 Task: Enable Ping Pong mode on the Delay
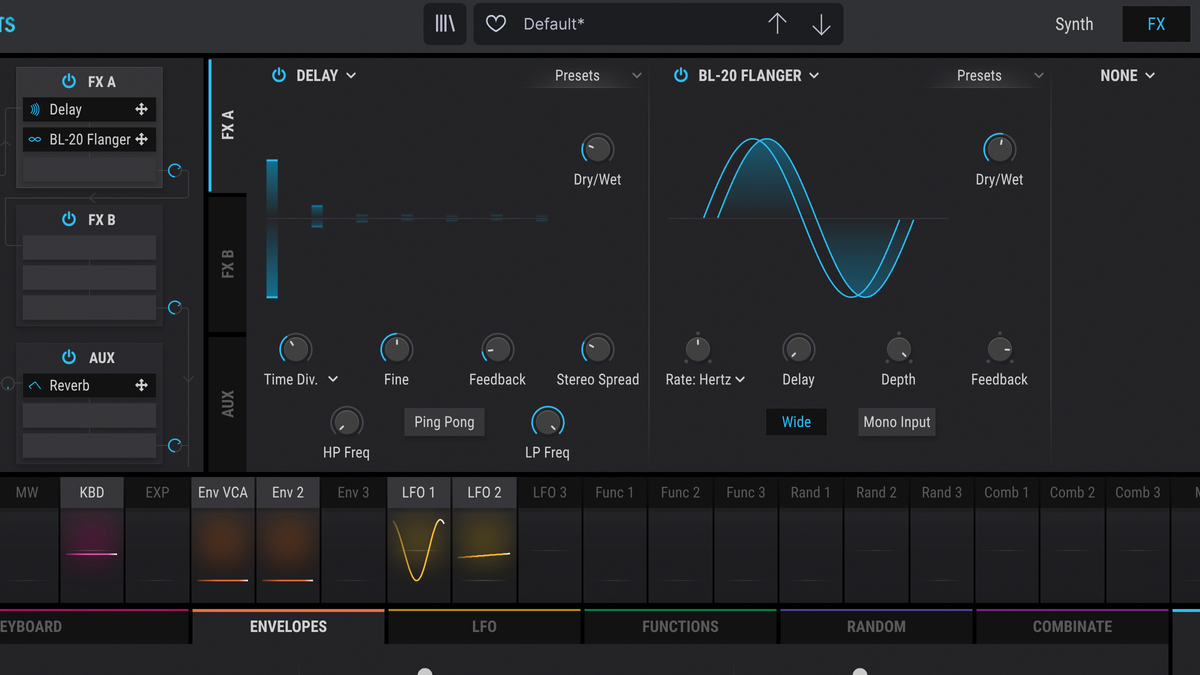click(444, 422)
